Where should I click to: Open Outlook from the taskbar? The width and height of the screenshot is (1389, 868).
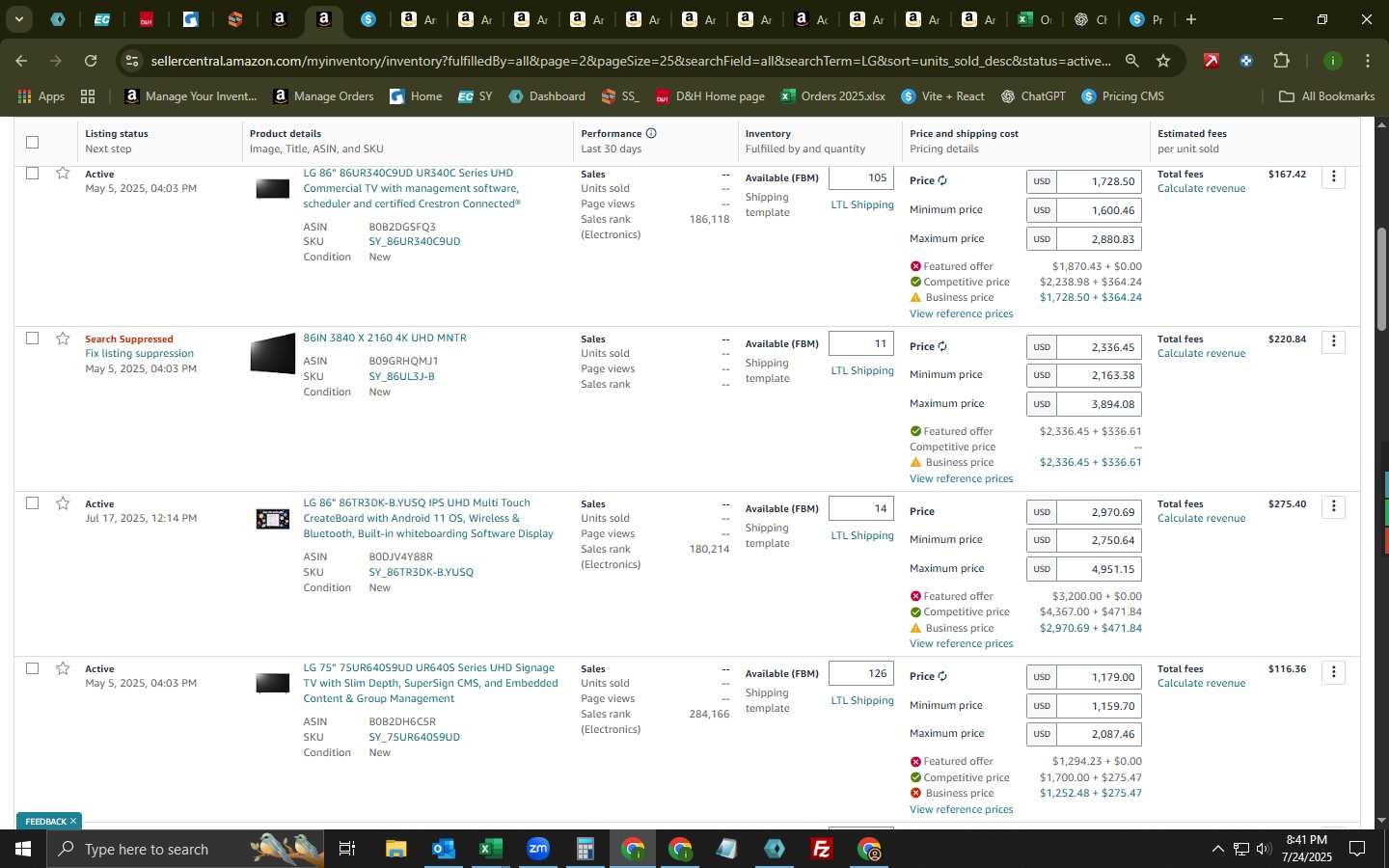(443, 849)
